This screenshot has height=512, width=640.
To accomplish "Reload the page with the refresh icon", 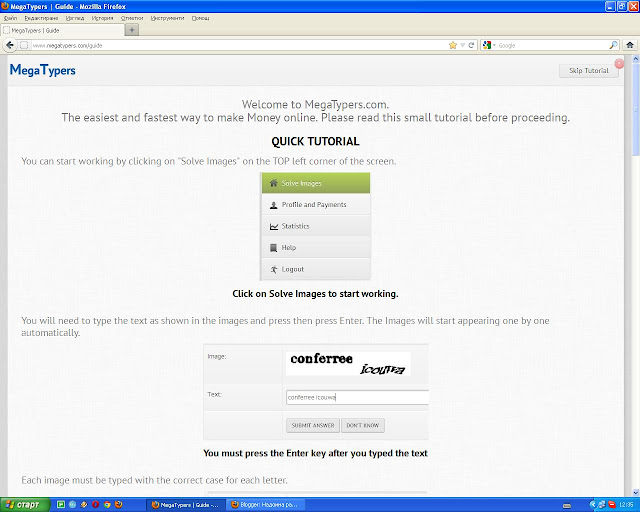I will pyautogui.click(x=471, y=45).
